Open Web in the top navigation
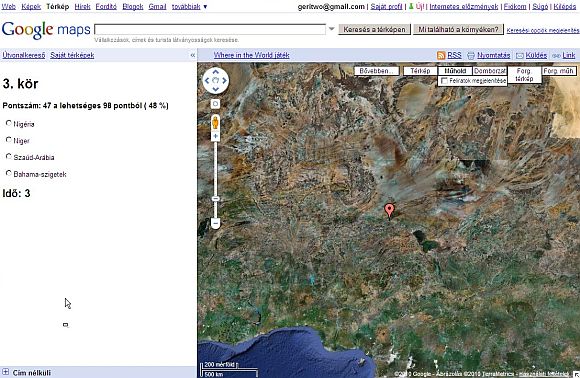The image size is (580, 378). pyautogui.click(x=9, y=6)
